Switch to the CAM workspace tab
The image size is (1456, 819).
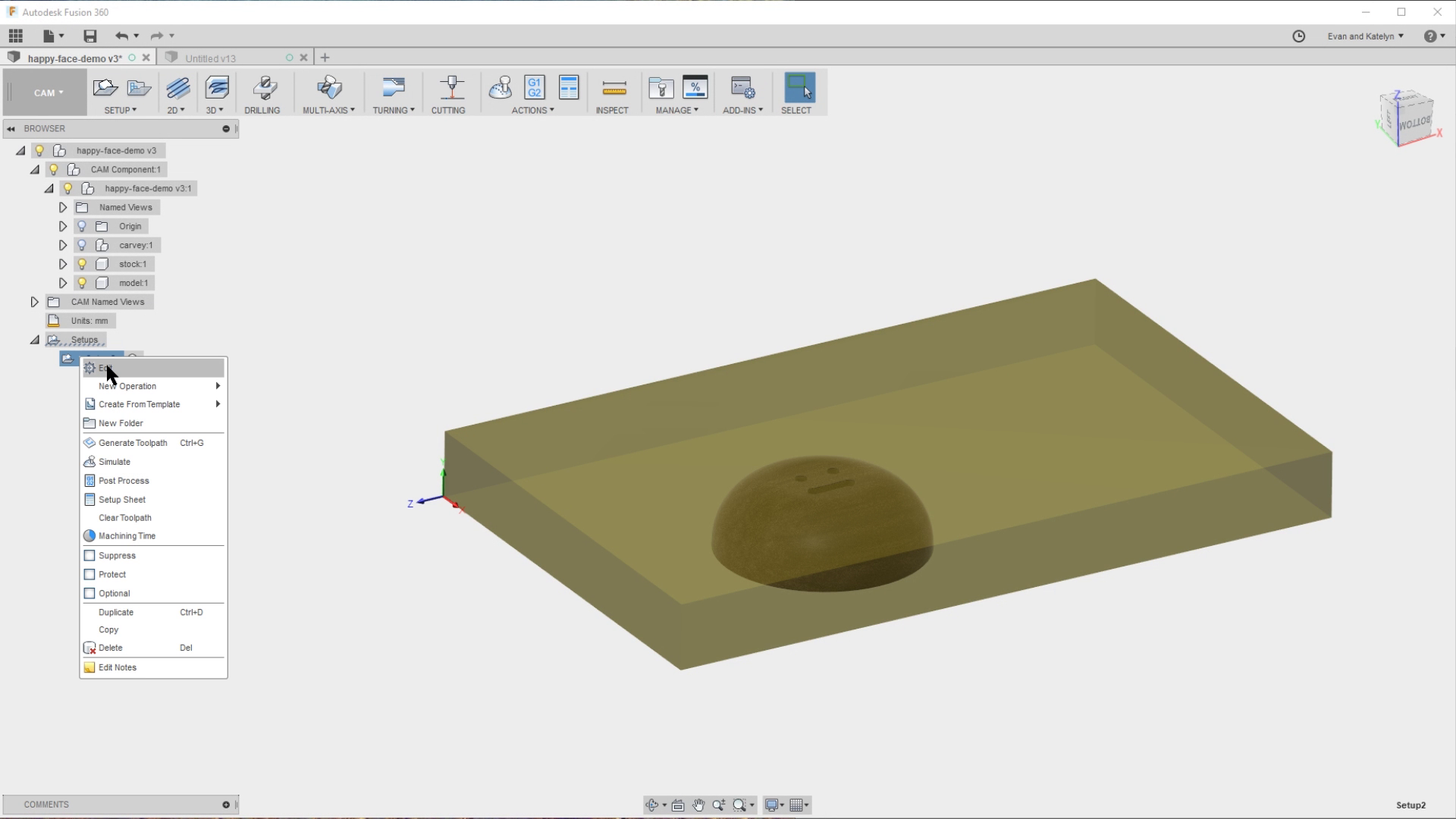point(47,92)
